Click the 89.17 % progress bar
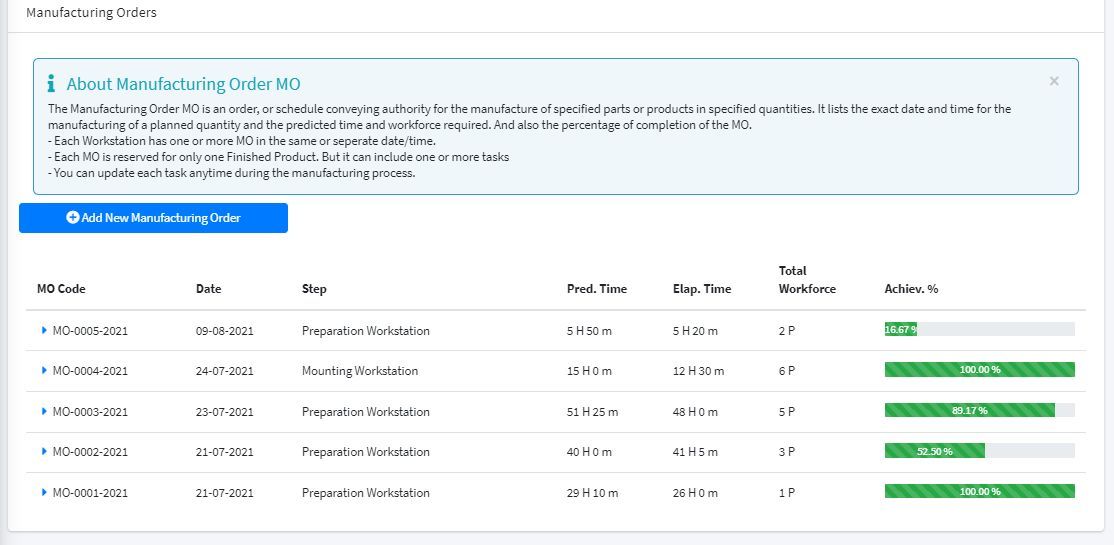Screen dimensions: 1114x545 click(x=979, y=410)
